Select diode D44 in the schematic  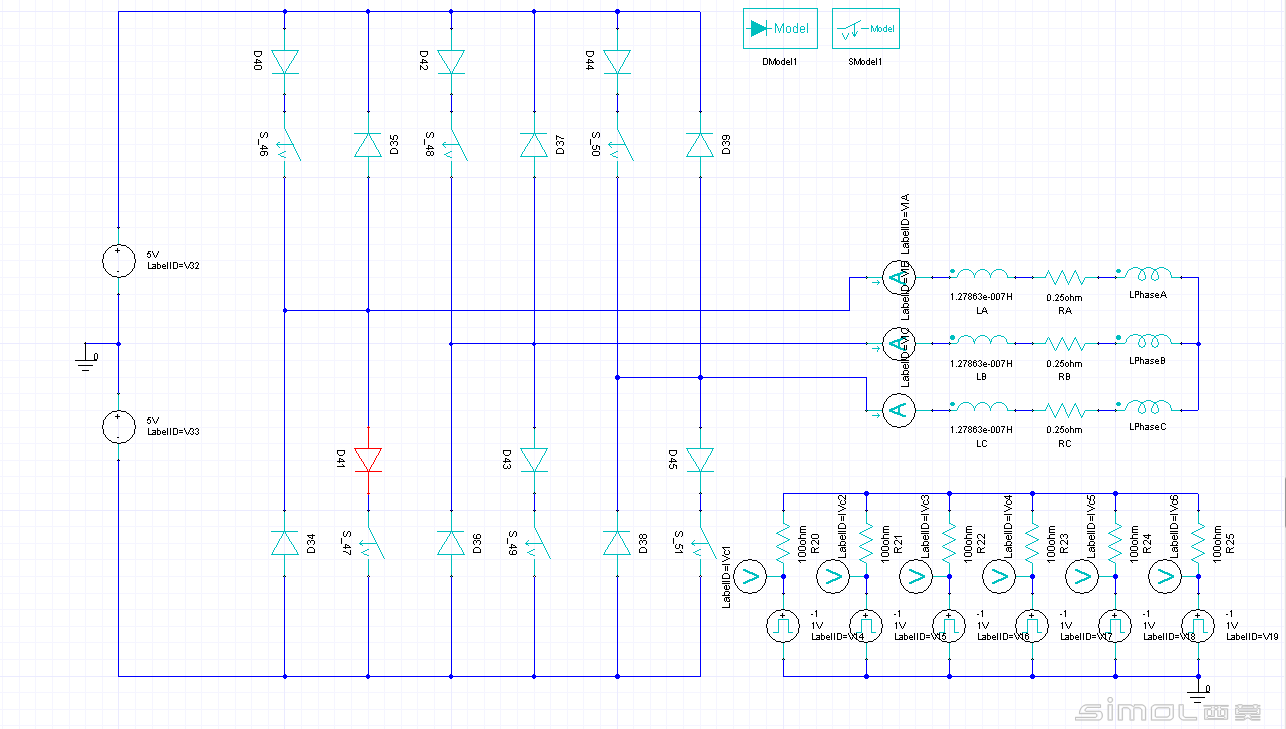point(617,62)
